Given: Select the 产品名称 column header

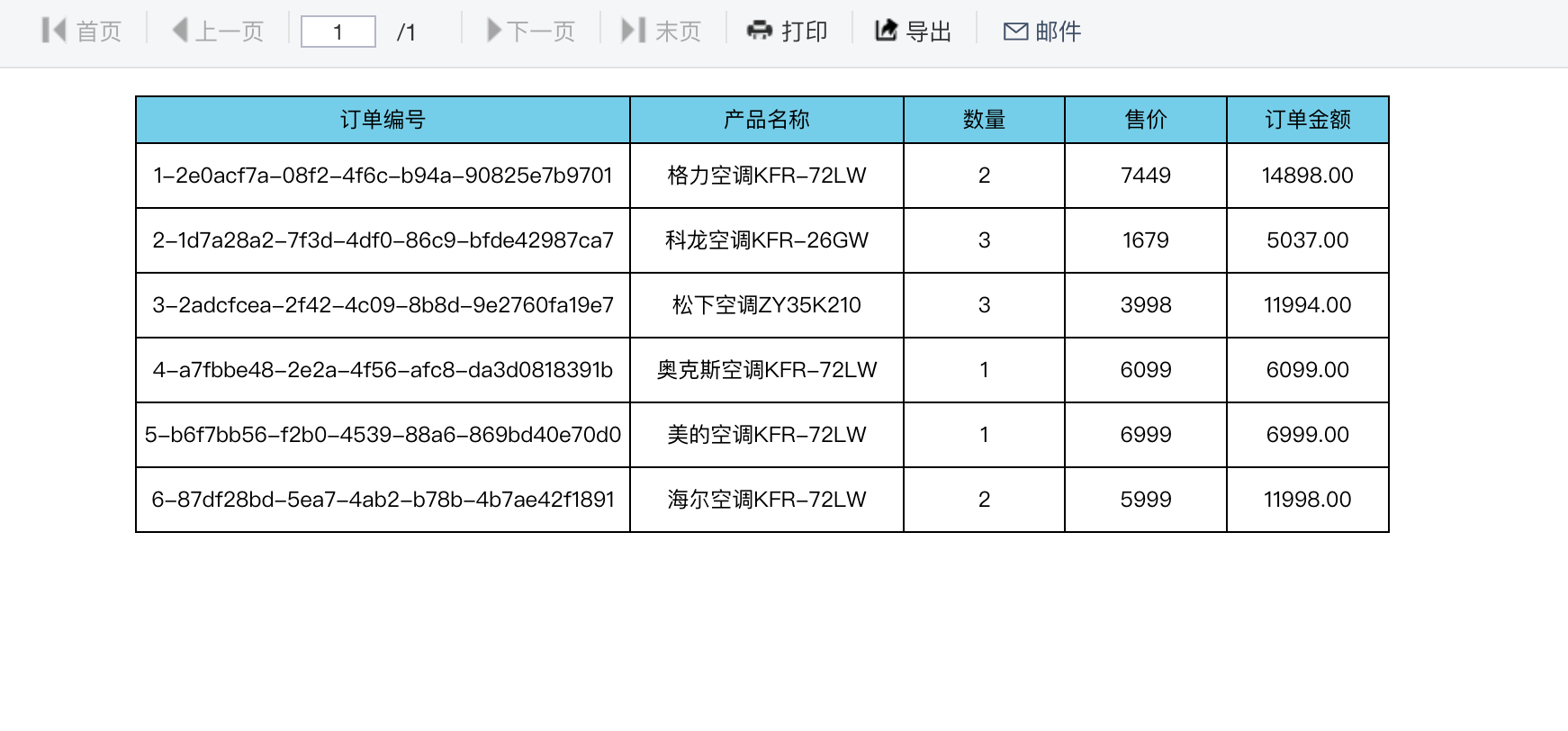Looking at the screenshot, I should click(767, 120).
